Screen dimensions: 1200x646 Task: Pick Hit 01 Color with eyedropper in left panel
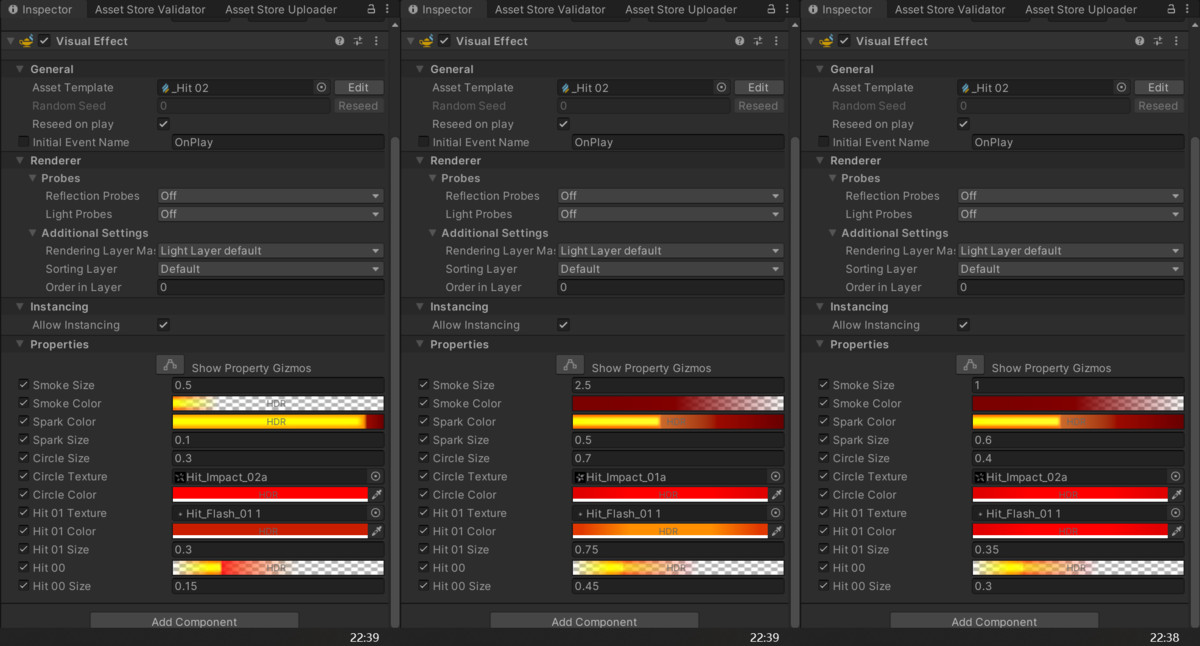pyautogui.click(x=377, y=531)
